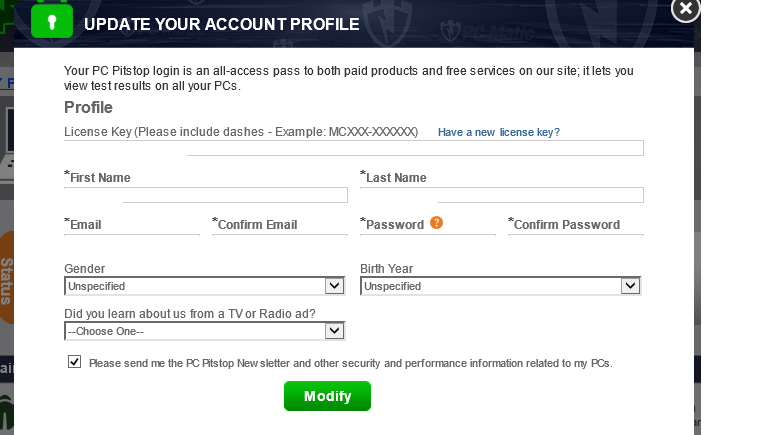Image resolution: width=782 pixels, height=435 pixels.
Task: Click the green Modify button
Action: [327, 396]
